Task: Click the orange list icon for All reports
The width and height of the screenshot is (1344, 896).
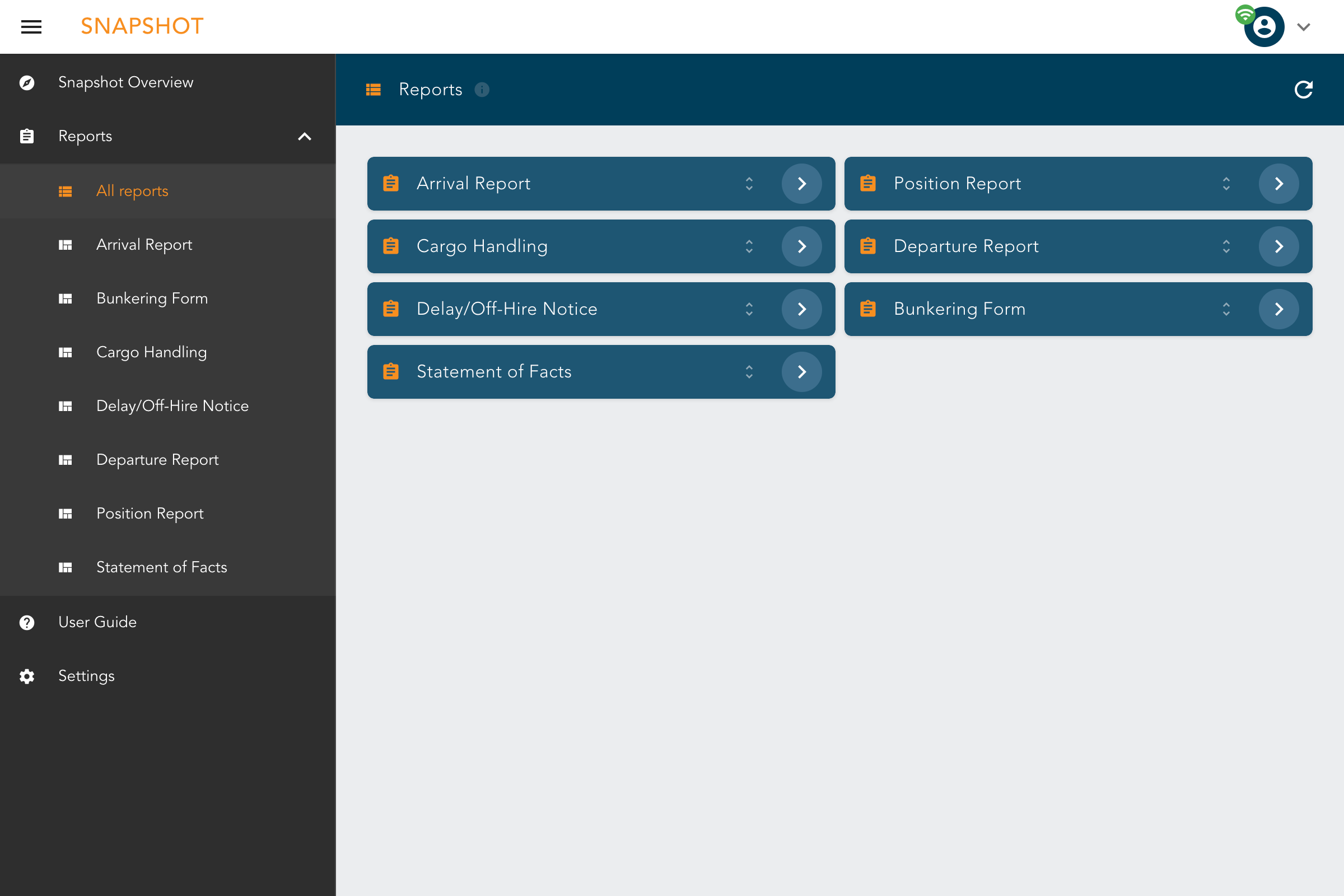Action: (65, 192)
